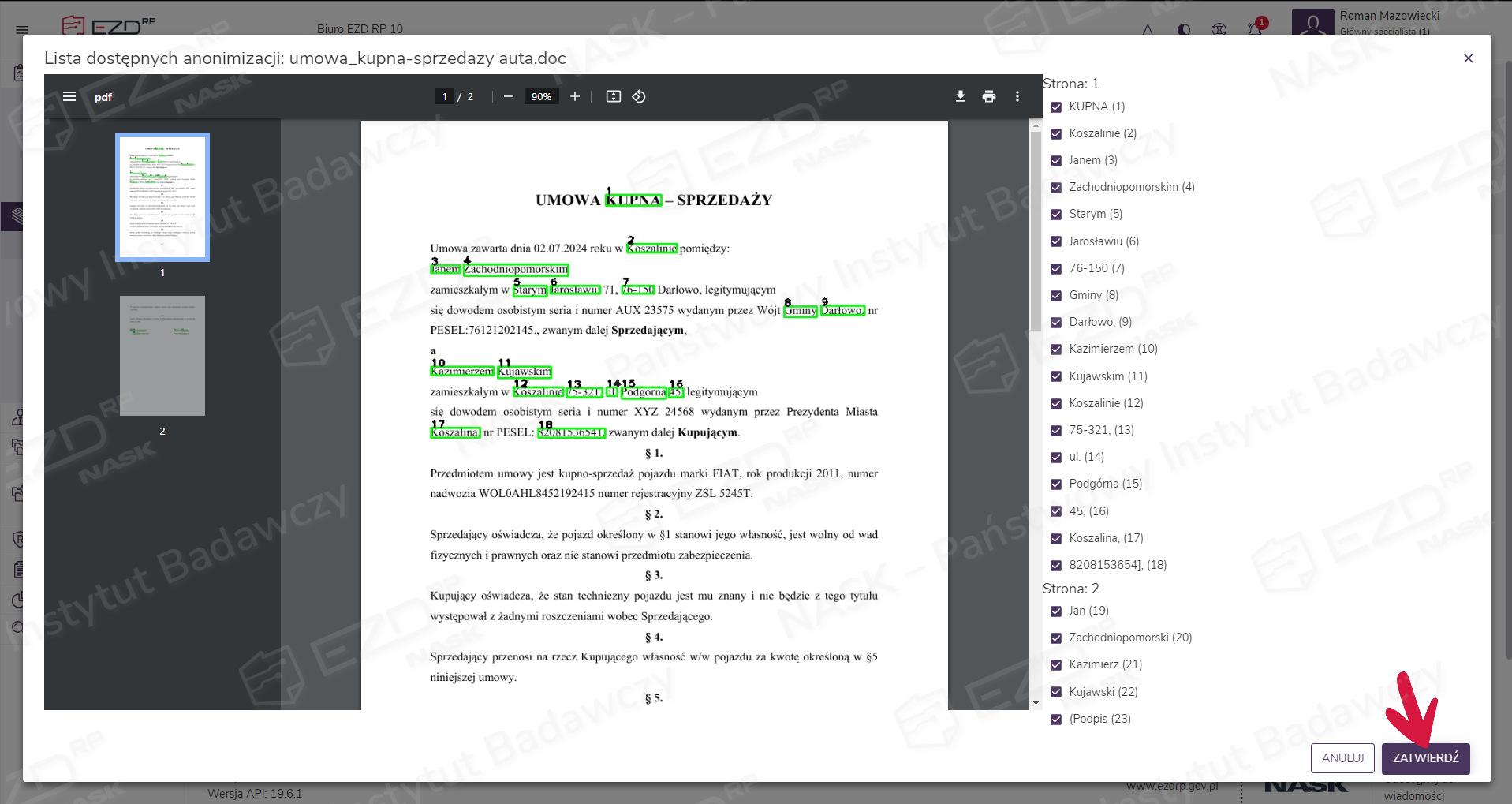Toggle the PDF sidebar hamburger icon
Screen dimensions: 1512x804
tap(69, 96)
